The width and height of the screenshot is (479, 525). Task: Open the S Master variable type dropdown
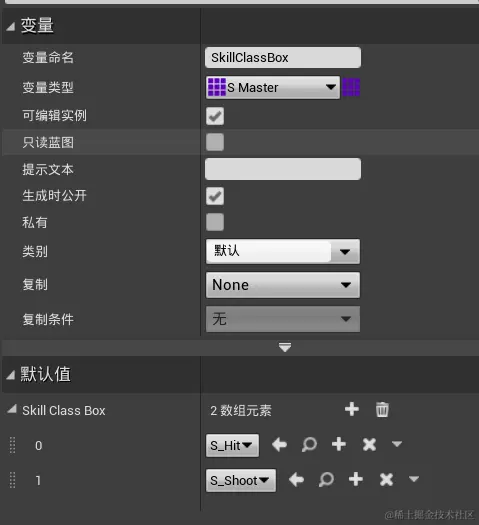(x=273, y=87)
